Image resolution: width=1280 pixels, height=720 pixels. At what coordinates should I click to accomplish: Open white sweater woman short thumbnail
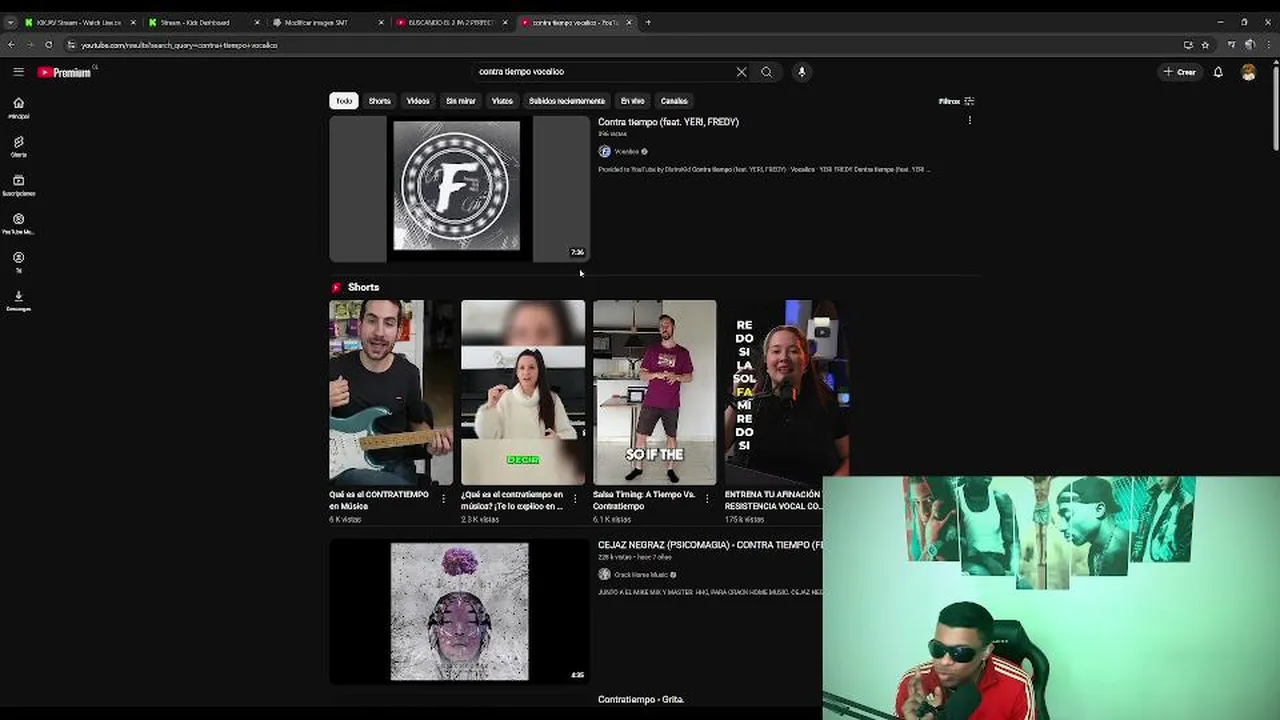[523, 393]
